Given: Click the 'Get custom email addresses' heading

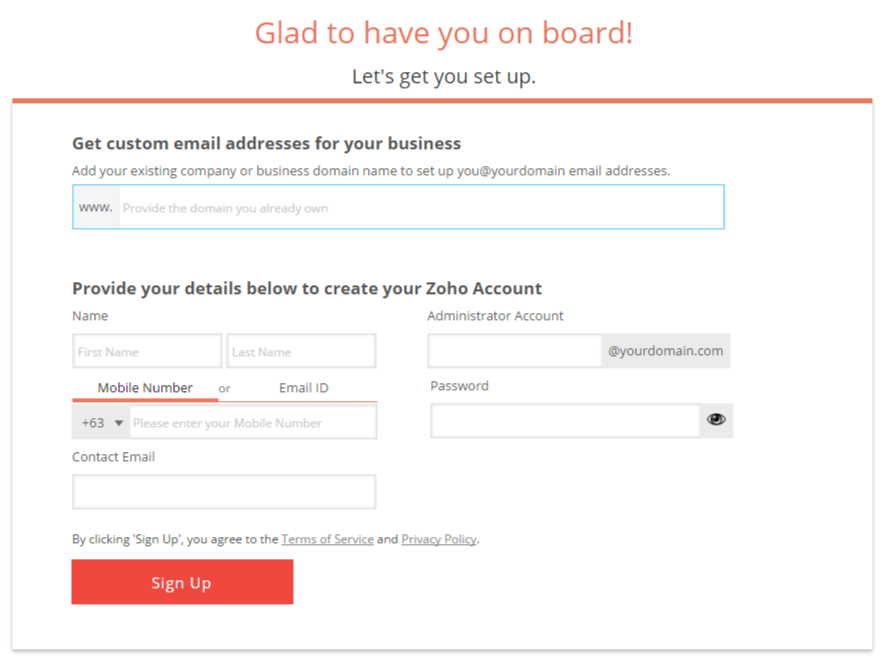Looking at the screenshot, I should click(267, 144).
